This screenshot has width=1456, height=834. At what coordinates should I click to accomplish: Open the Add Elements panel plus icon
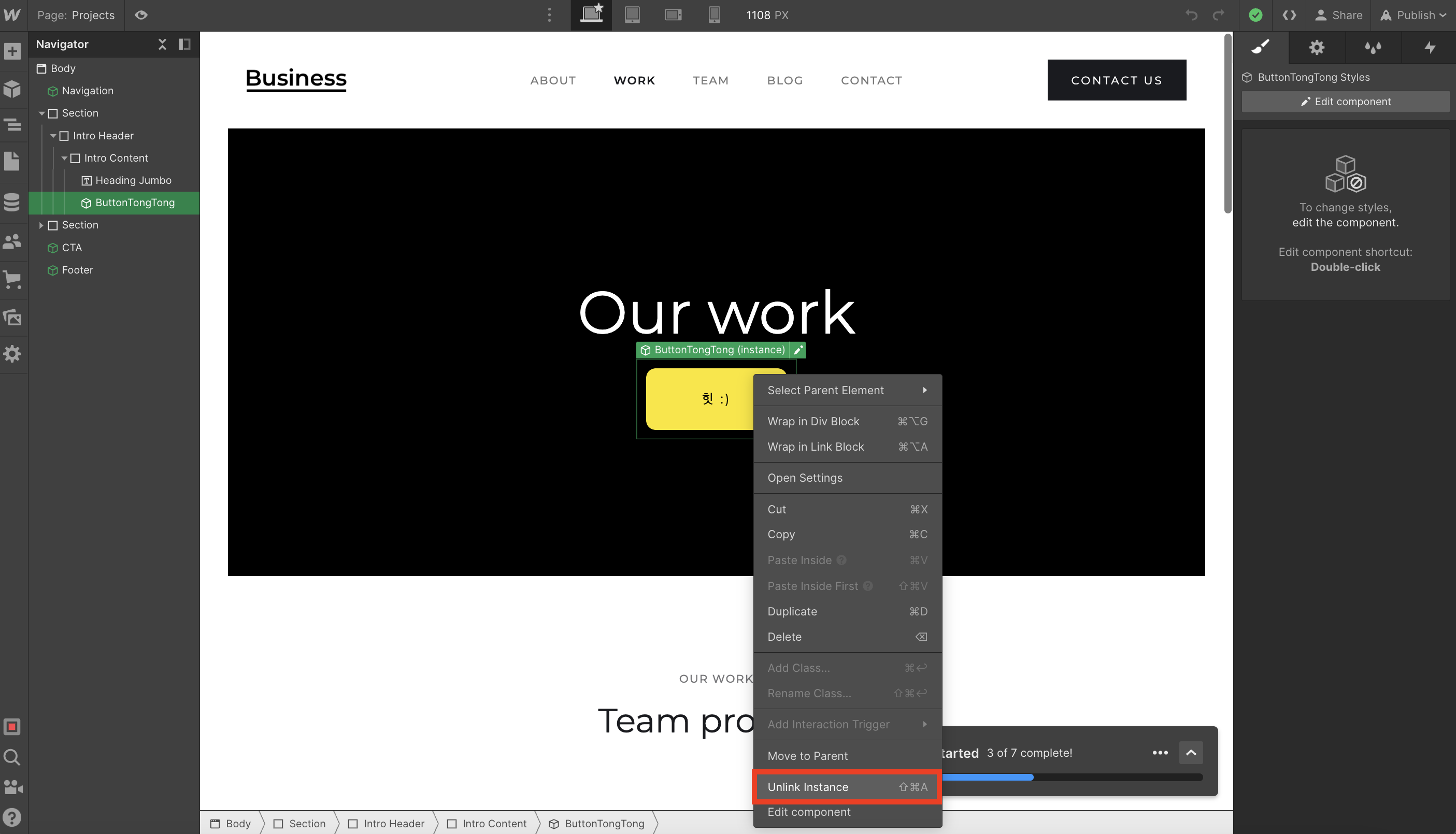(x=12, y=51)
